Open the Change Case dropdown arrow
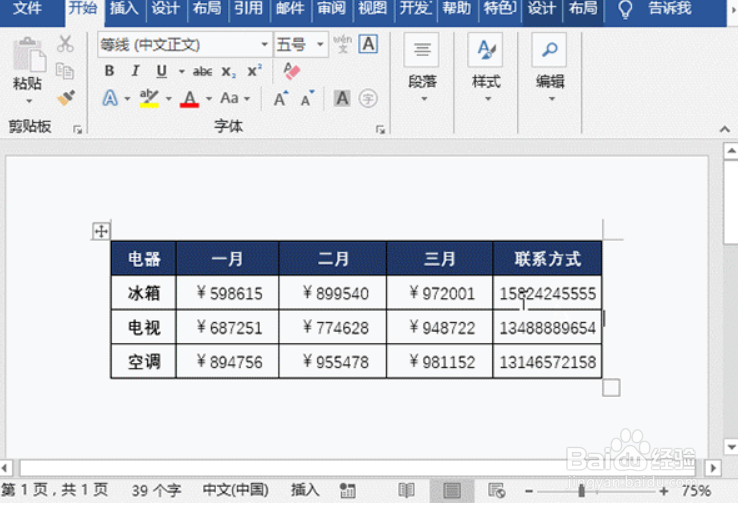 click(x=247, y=99)
